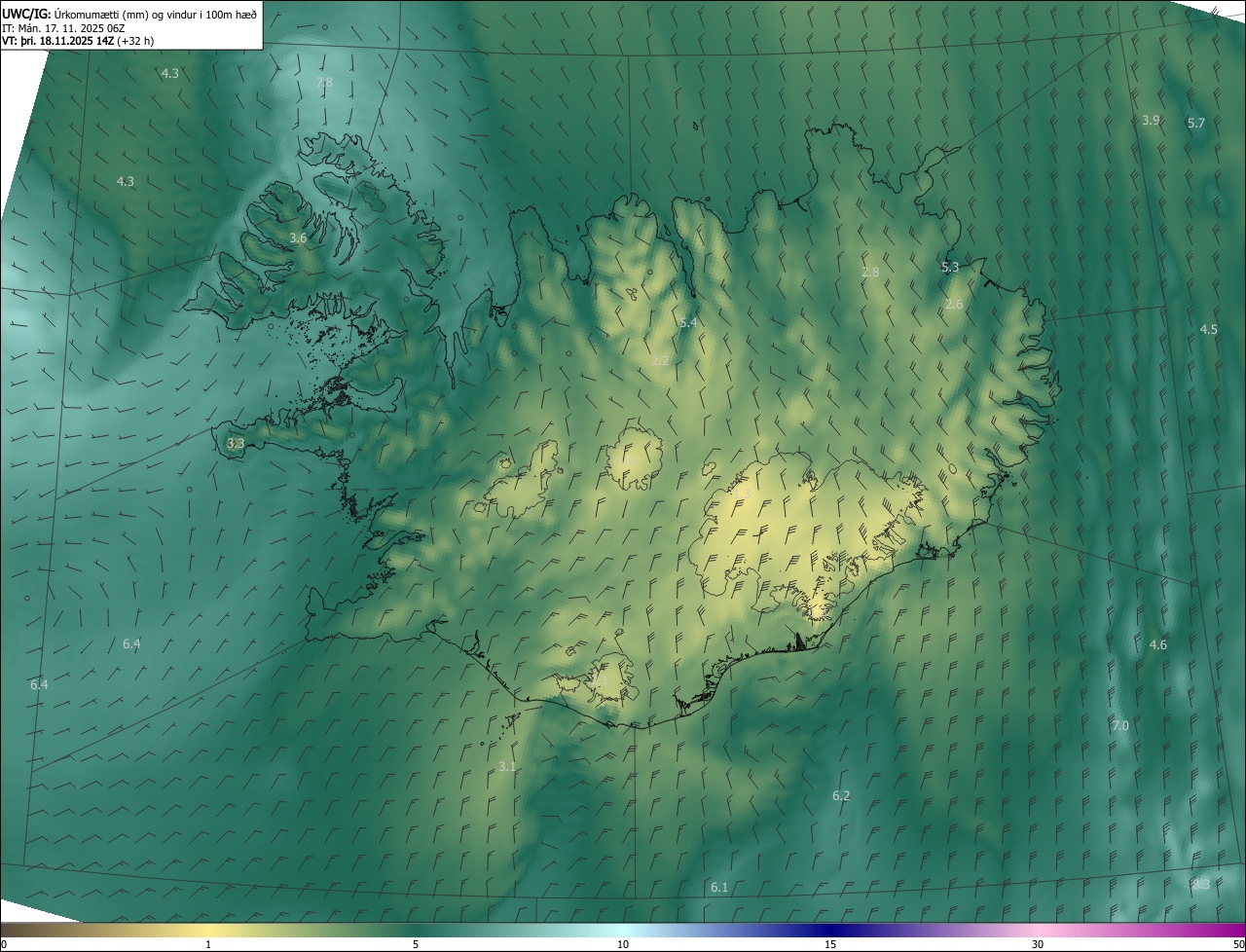Click the magenta end of the color scale bar

pos(1228,930)
